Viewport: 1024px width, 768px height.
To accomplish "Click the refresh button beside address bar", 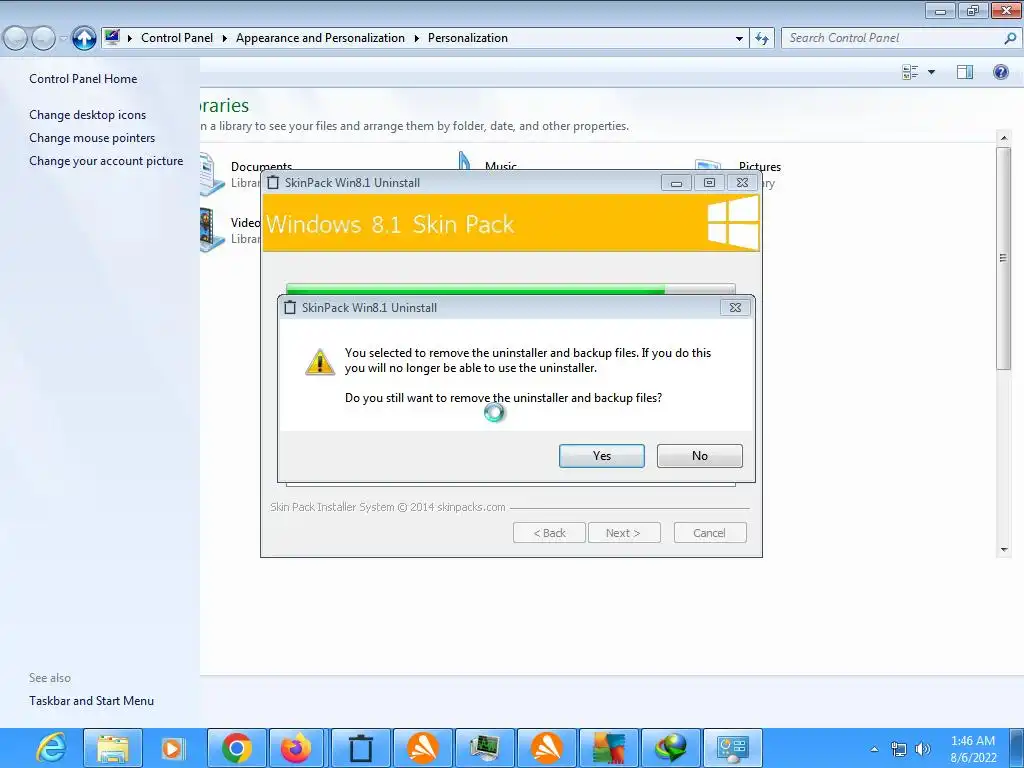I will tap(761, 39).
